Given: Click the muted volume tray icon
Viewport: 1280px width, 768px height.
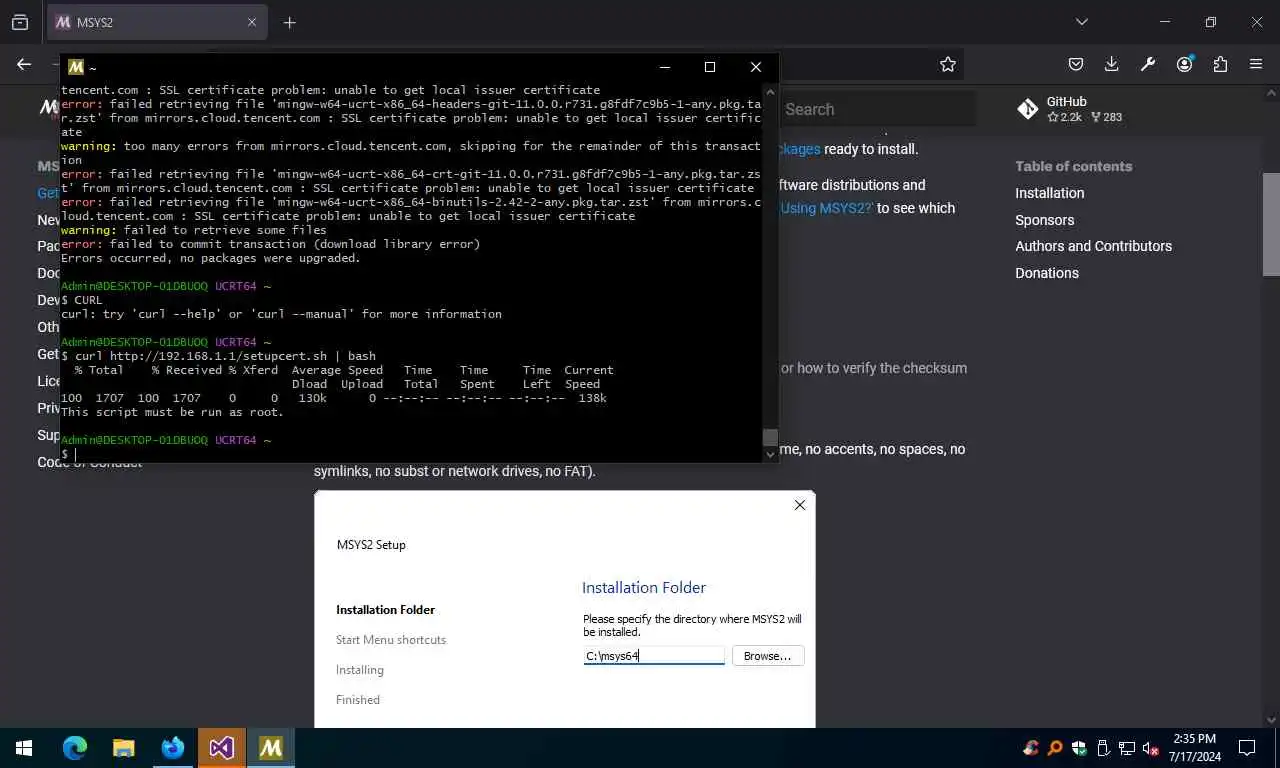Looking at the screenshot, I should coord(1151,748).
